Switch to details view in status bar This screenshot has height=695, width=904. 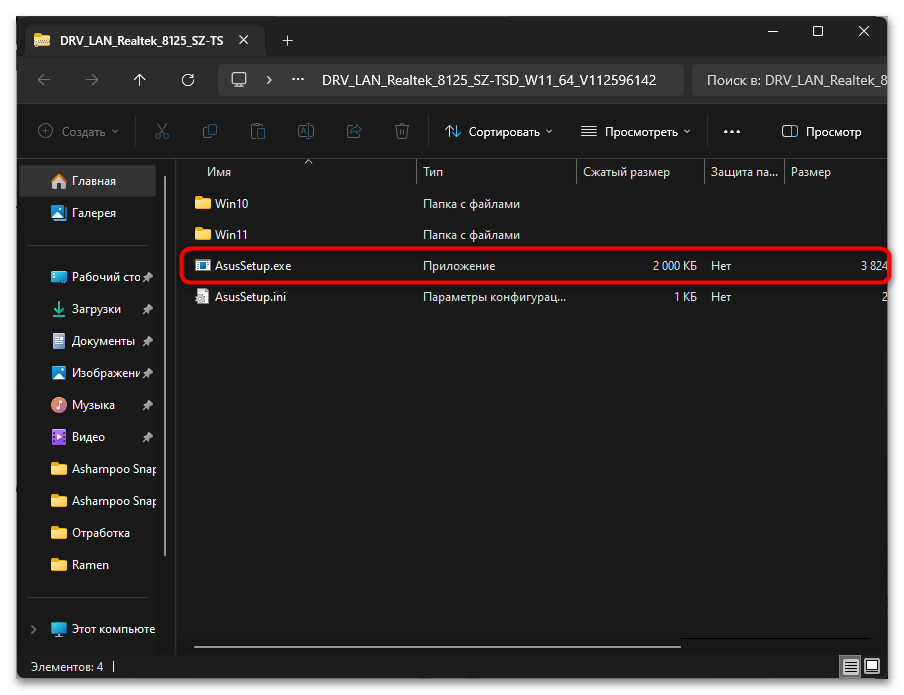tap(850, 667)
